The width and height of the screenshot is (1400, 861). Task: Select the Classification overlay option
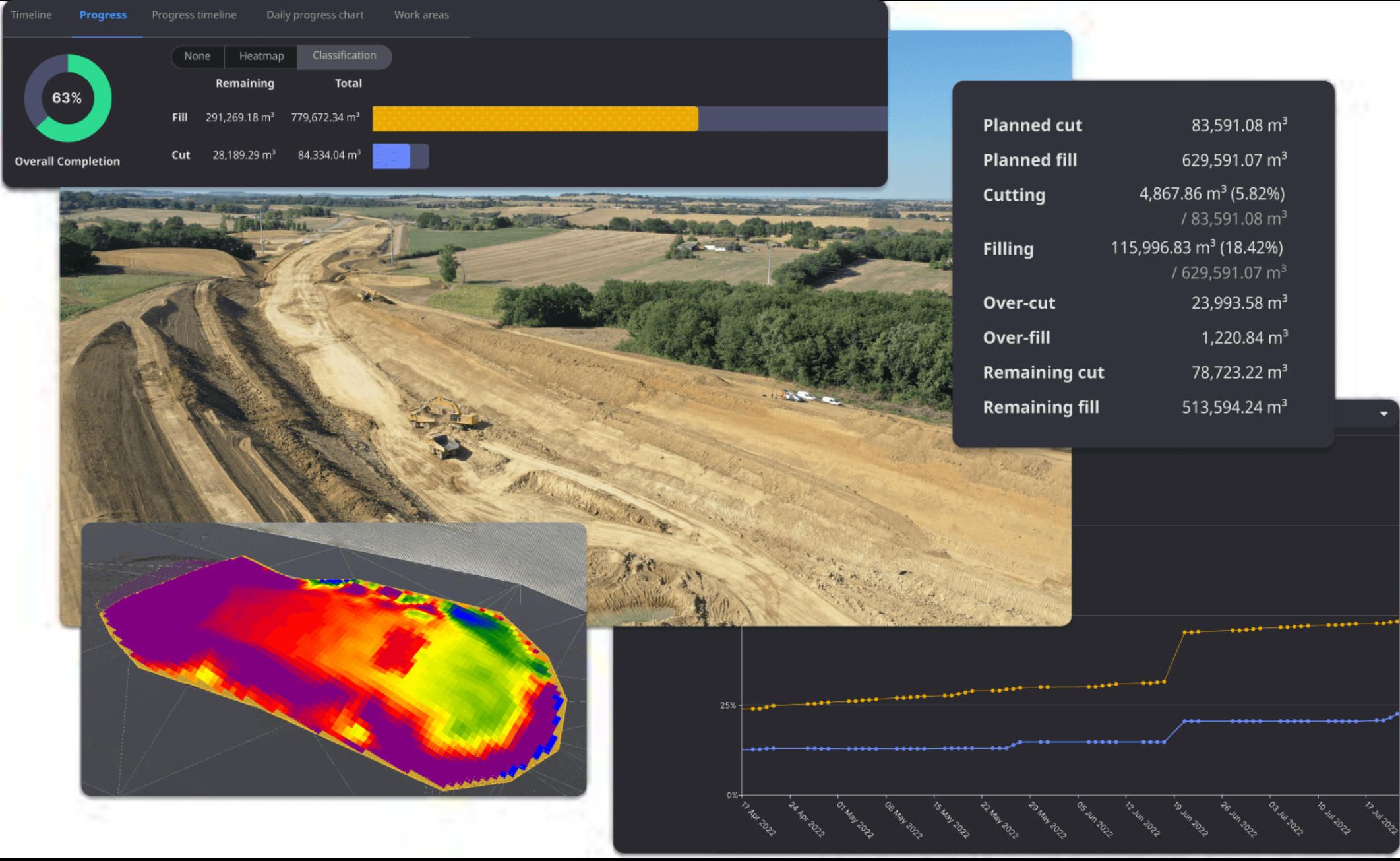(344, 56)
